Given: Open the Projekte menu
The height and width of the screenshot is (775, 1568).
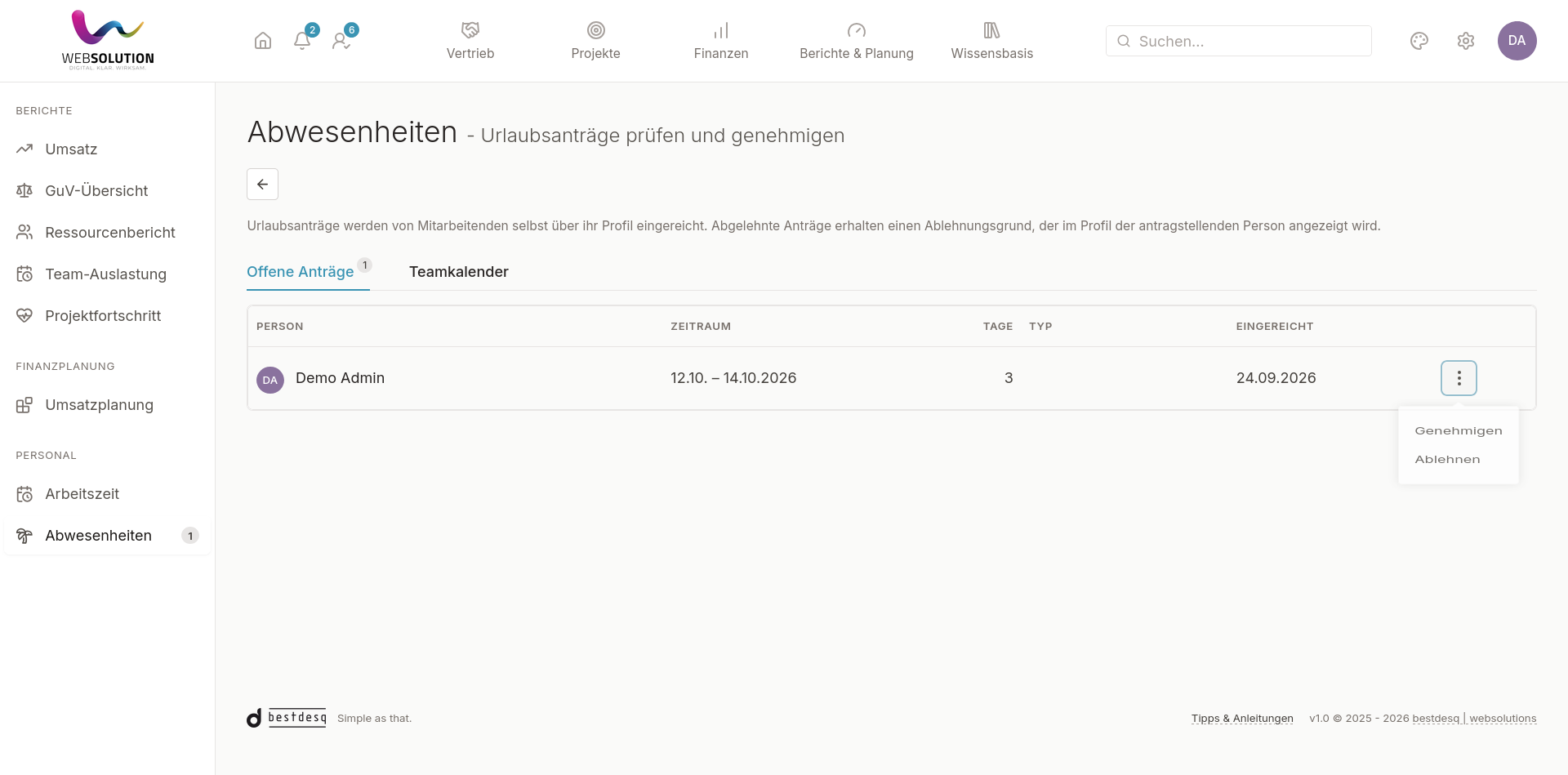Looking at the screenshot, I should 596,41.
